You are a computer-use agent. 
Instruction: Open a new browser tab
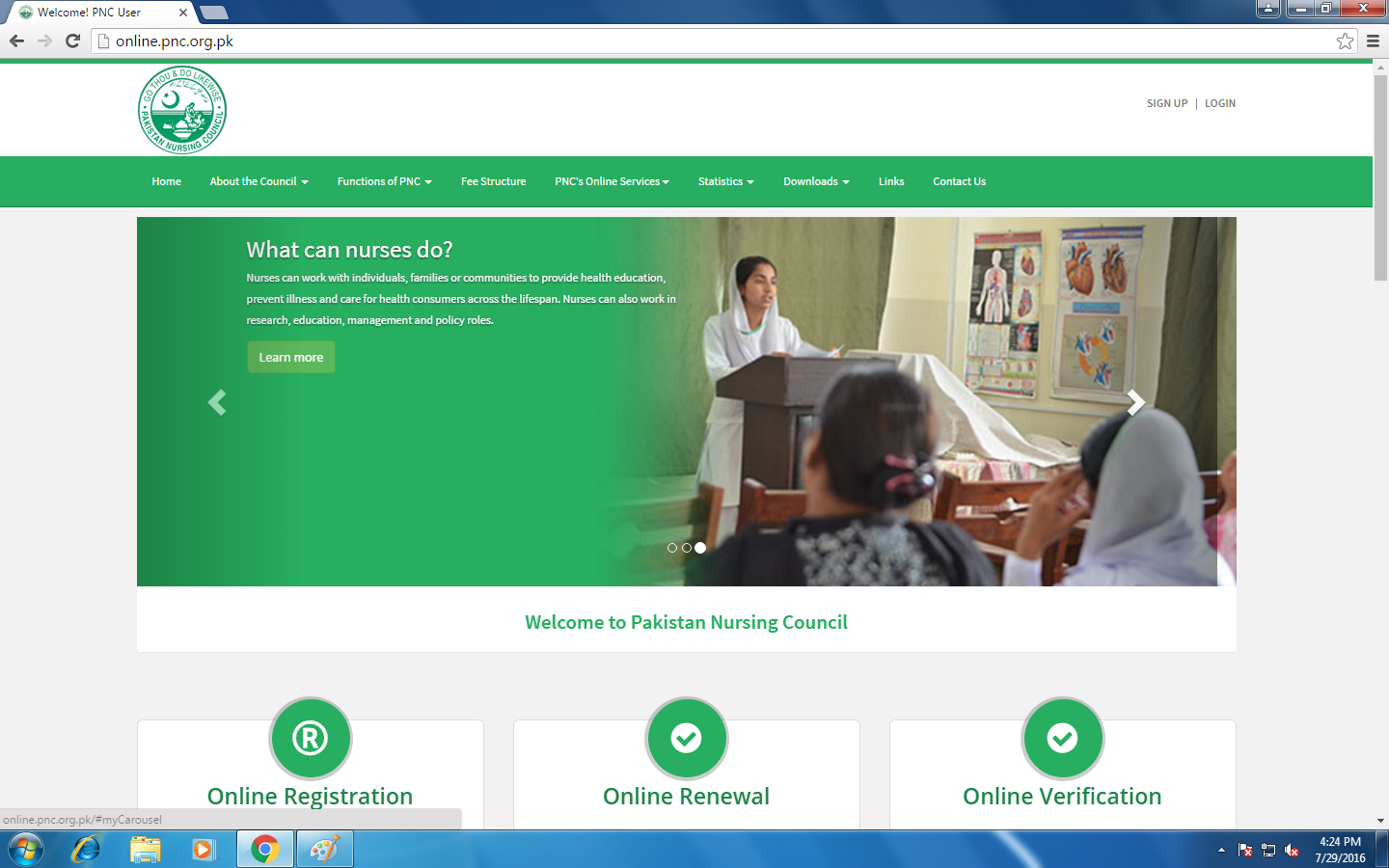pyautogui.click(x=213, y=13)
